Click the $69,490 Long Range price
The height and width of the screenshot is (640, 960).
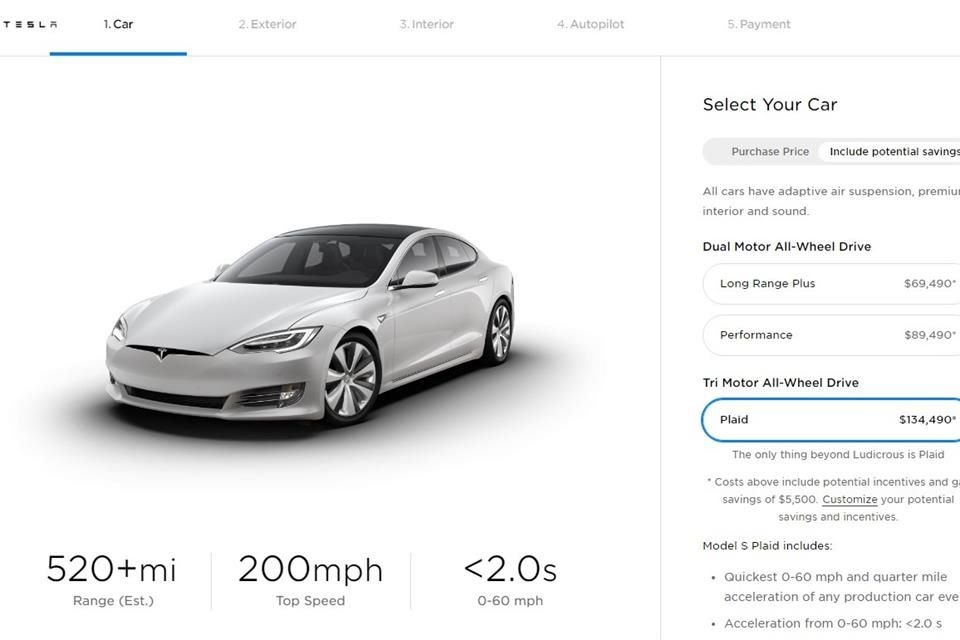tap(929, 284)
